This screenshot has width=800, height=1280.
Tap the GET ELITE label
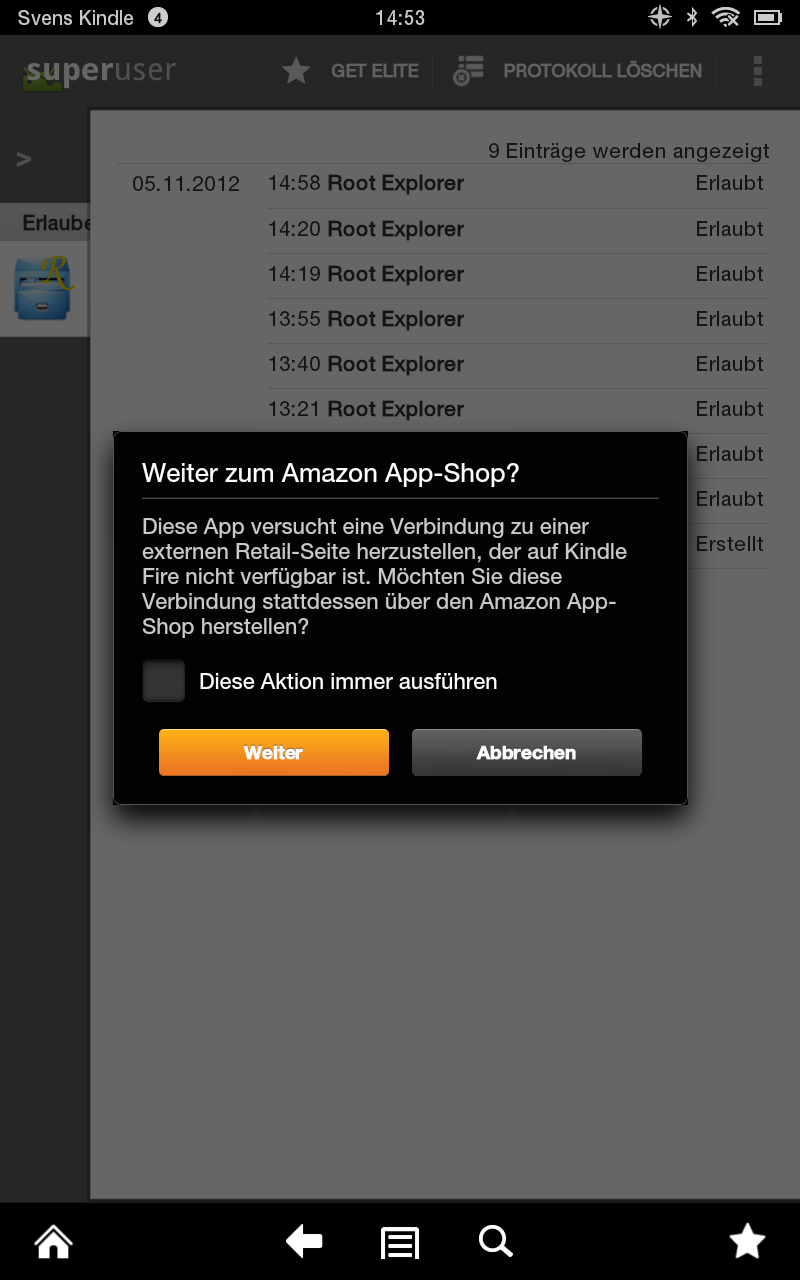pos(375,71)
